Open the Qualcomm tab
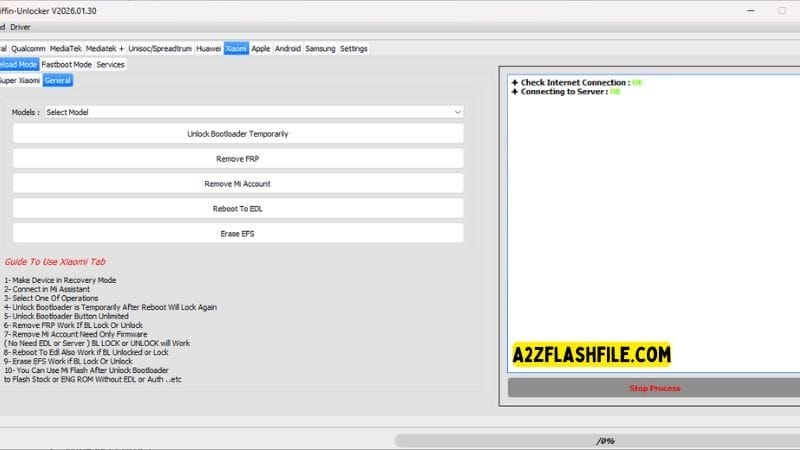 click(x=28, y=48)
